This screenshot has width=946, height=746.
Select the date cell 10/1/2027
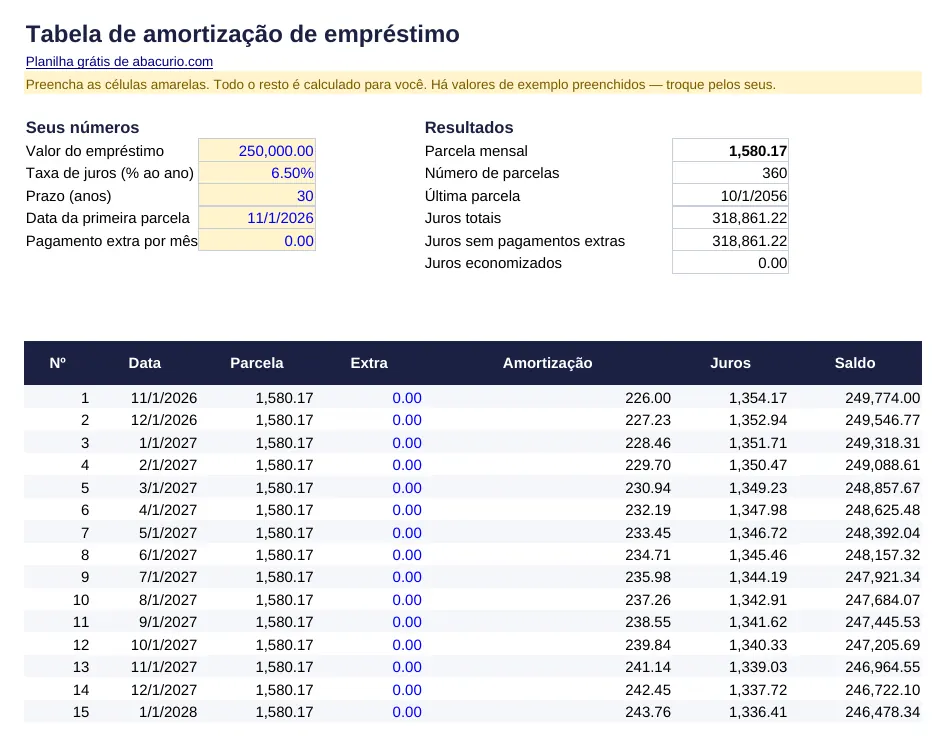click(x=163, y=645)
